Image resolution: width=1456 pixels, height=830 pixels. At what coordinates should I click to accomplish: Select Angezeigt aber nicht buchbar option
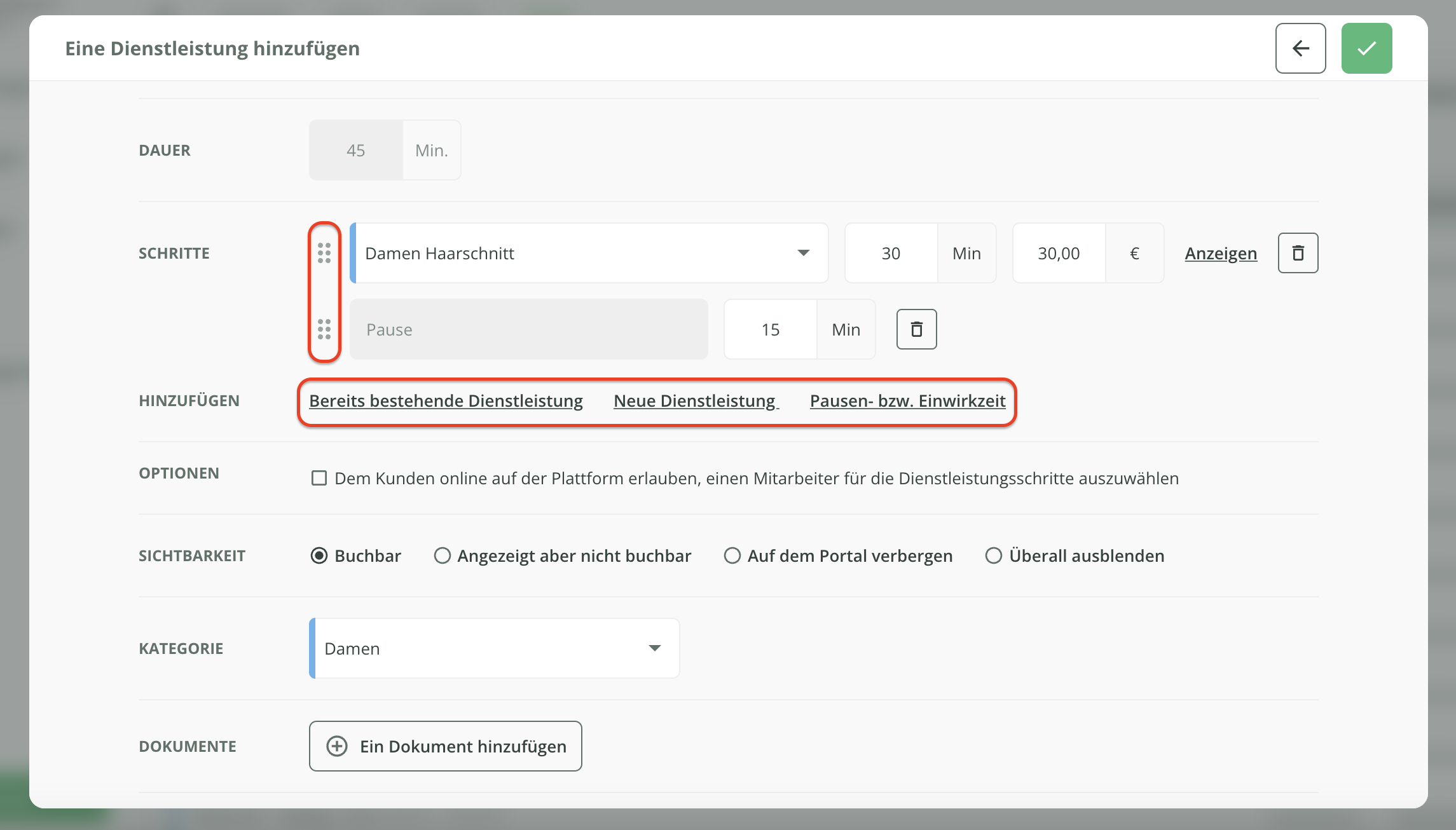(x=443, y=556)
